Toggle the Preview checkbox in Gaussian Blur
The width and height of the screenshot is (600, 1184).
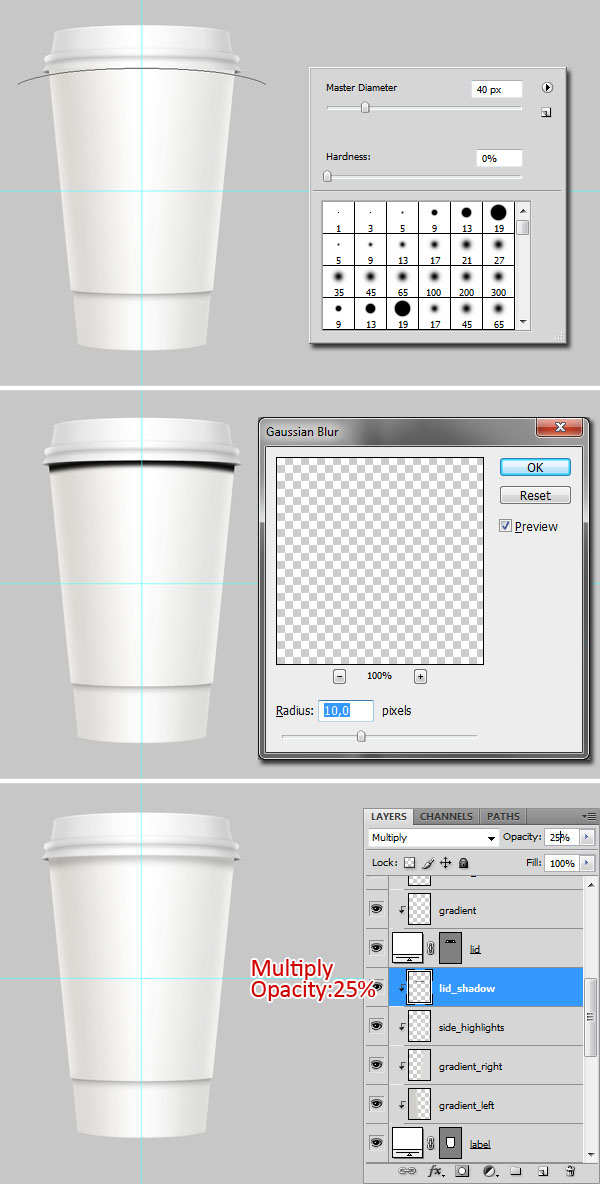[506, 526]
